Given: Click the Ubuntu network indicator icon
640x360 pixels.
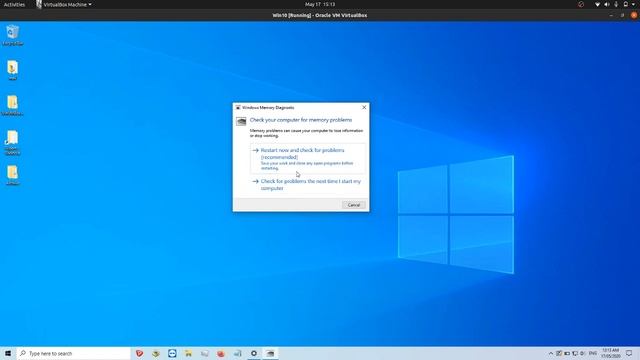Looking at the screenshot, I should click(598, 4).
